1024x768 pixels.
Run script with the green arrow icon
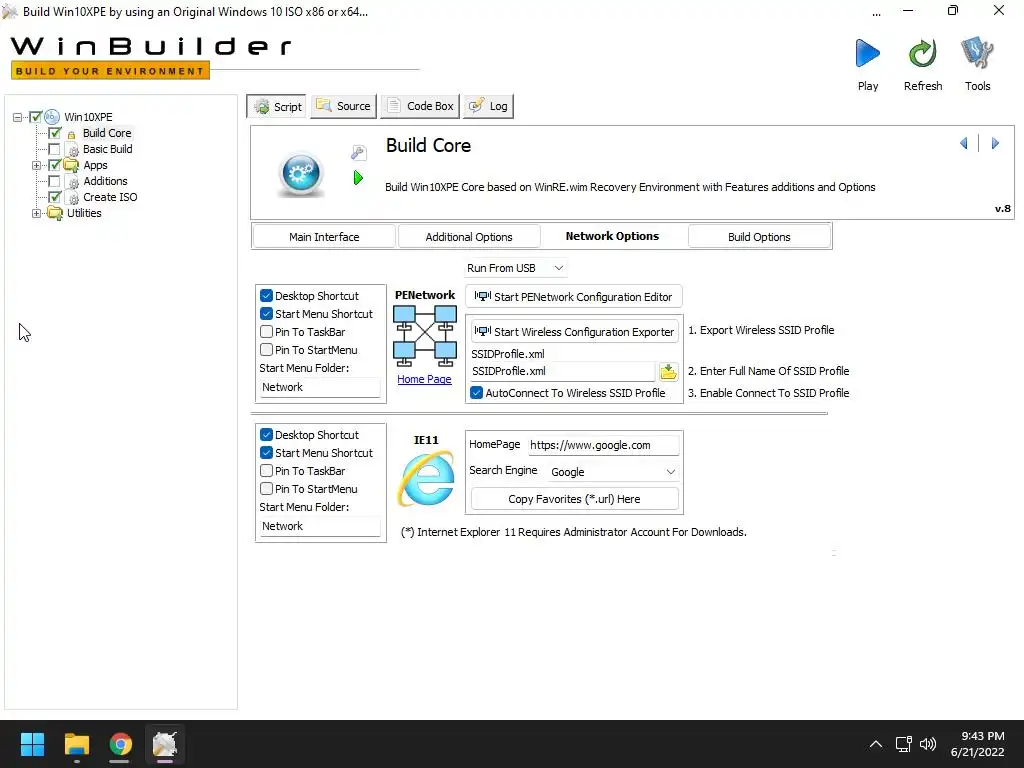tap(358, 178)
